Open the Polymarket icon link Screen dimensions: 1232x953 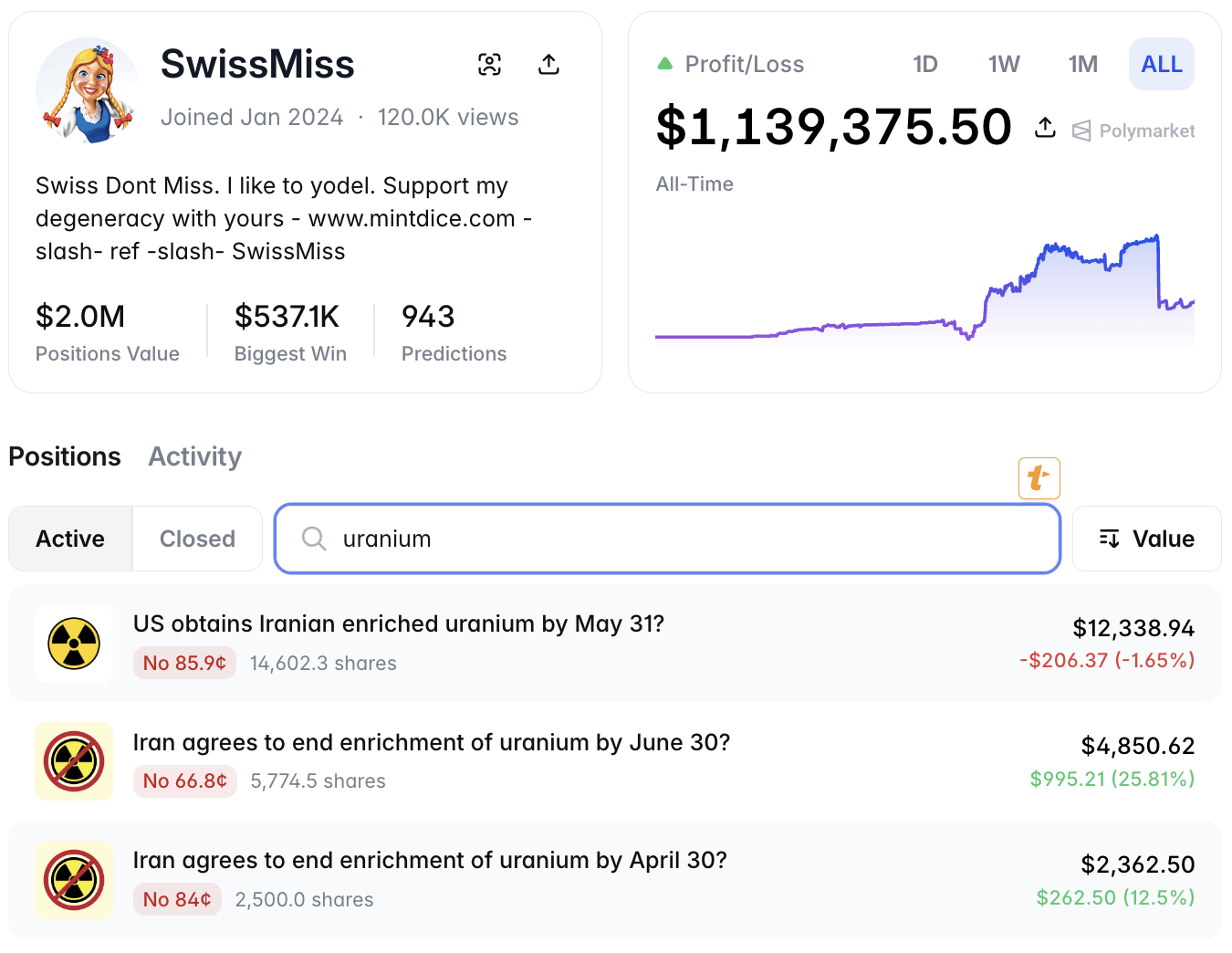[x=1083, y=131]
